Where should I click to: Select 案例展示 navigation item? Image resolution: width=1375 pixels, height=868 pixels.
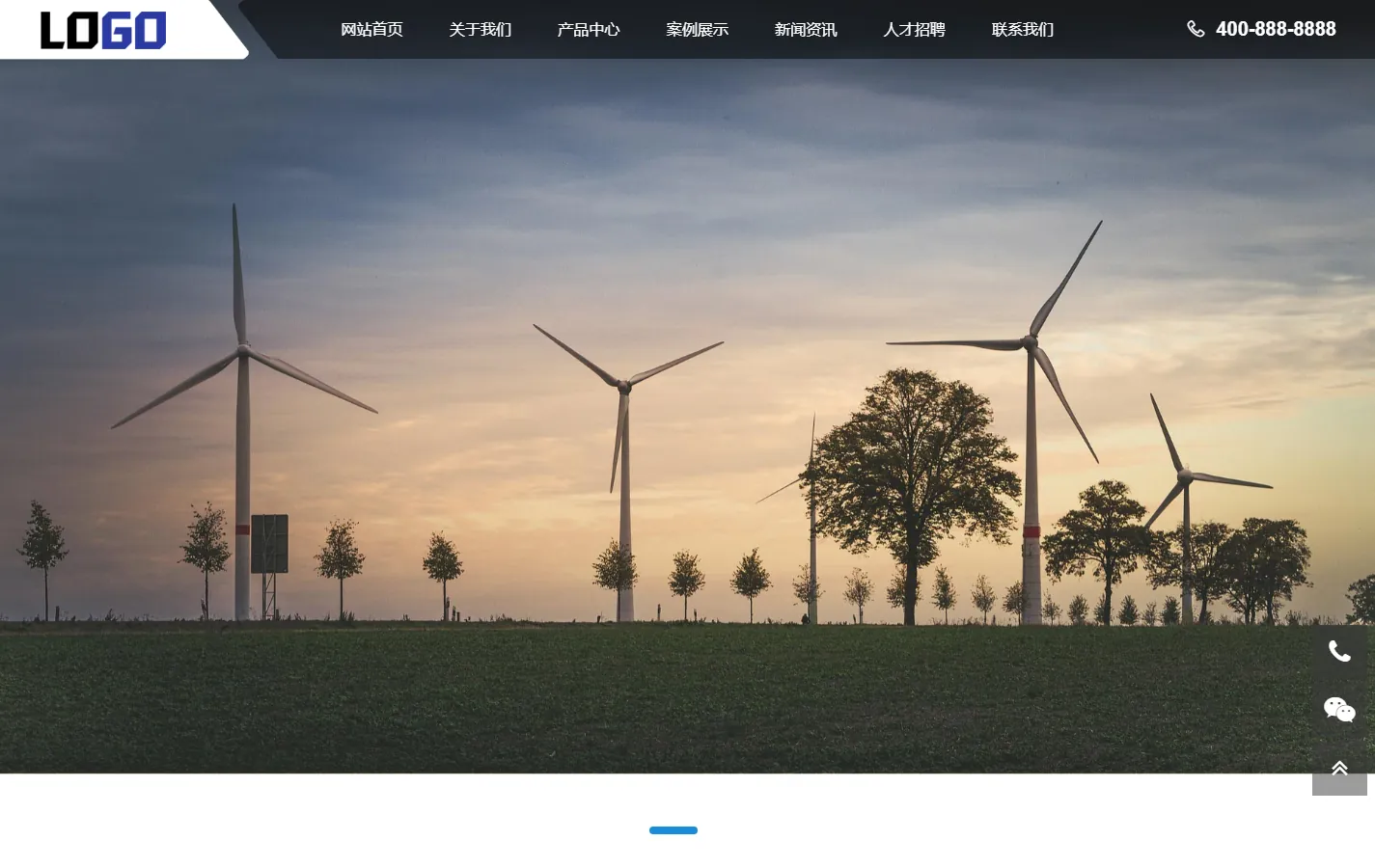point(697,30)
